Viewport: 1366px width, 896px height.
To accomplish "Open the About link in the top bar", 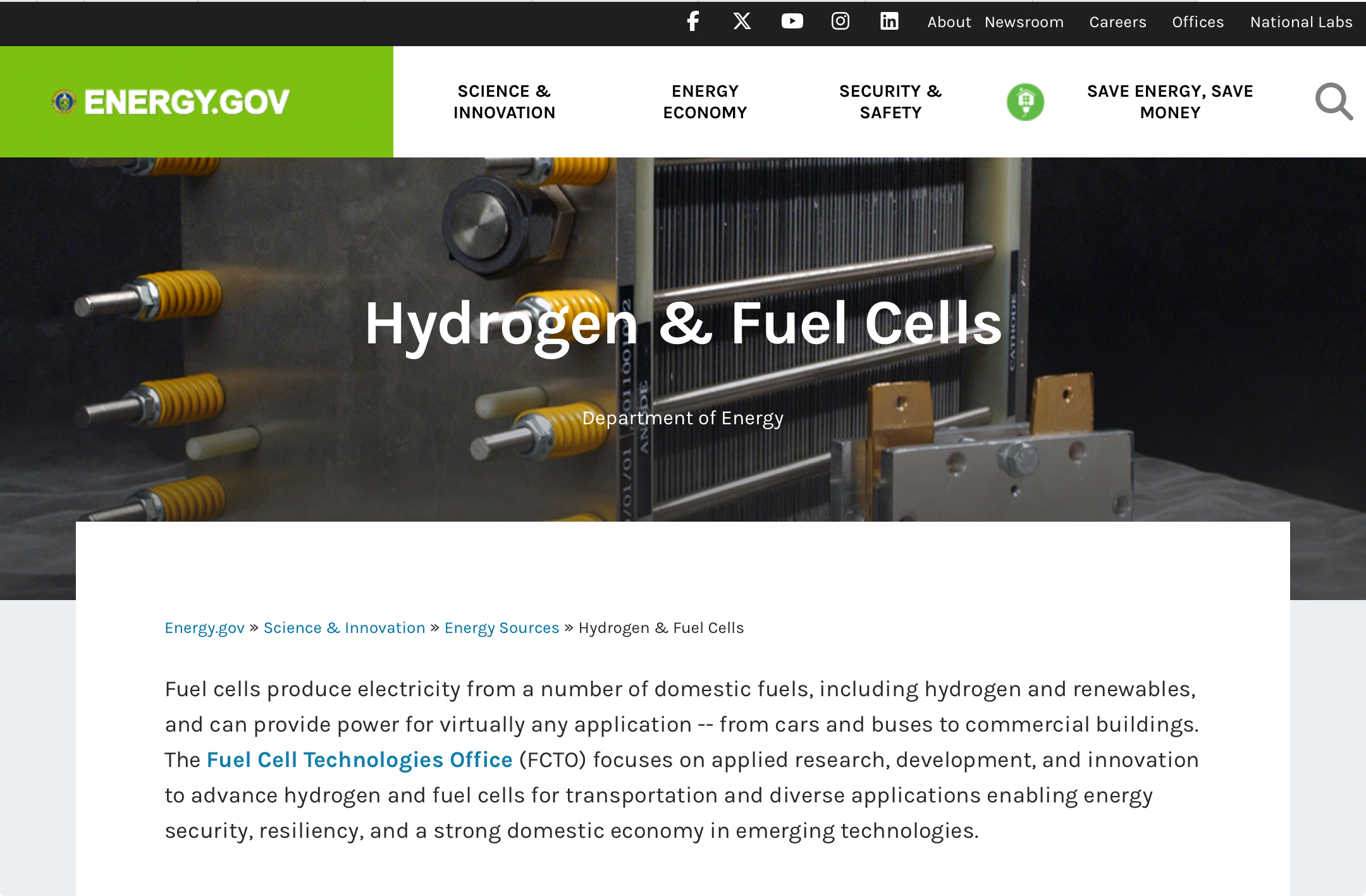I will click(x=949, y=22).
